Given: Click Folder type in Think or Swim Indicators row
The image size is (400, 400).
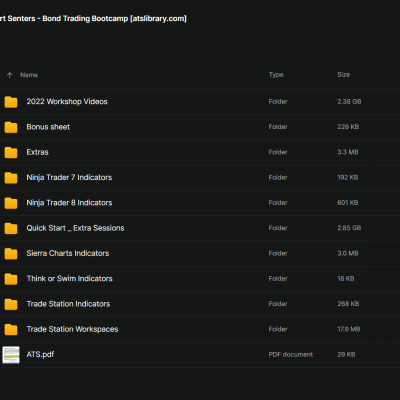Looking at the screenshot, I should pyautogui.click(x=278, y=279).
